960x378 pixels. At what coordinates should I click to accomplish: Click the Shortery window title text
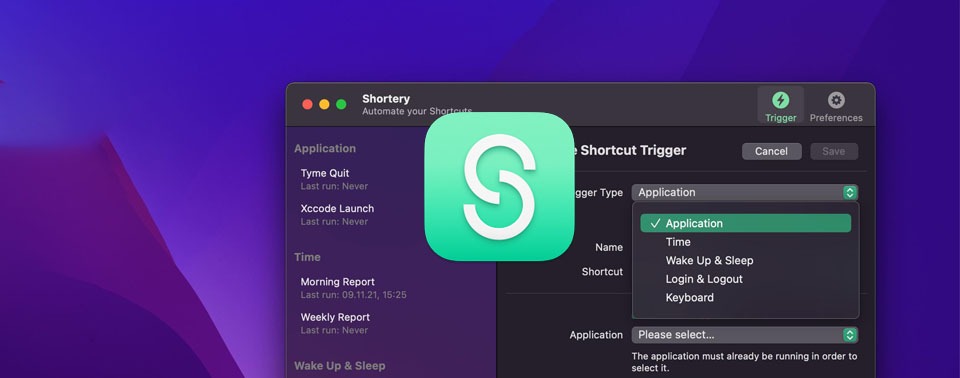(x=386, y=99)
